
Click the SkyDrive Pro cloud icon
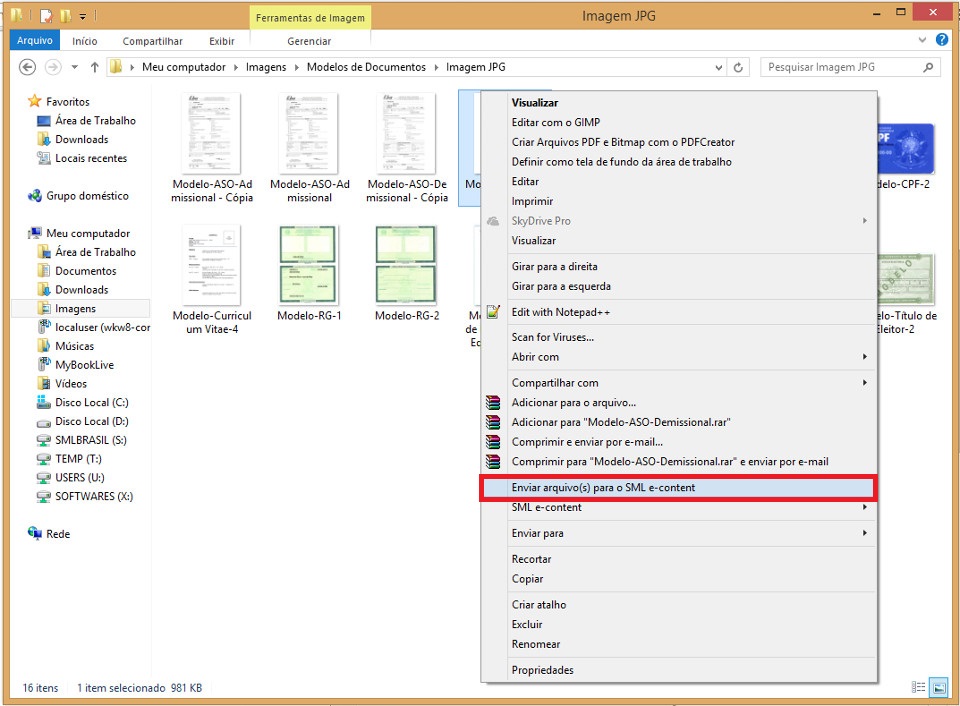493,221
